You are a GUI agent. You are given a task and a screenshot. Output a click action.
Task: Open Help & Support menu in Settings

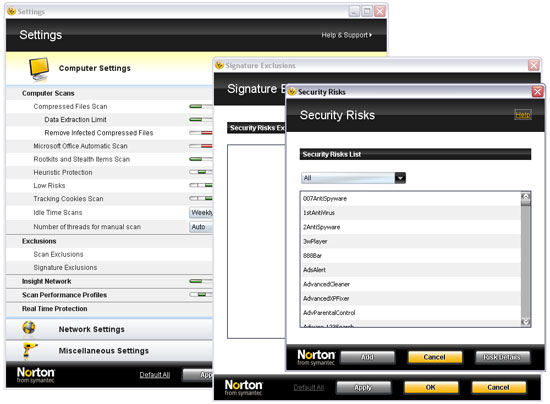(x=347, y=35)
